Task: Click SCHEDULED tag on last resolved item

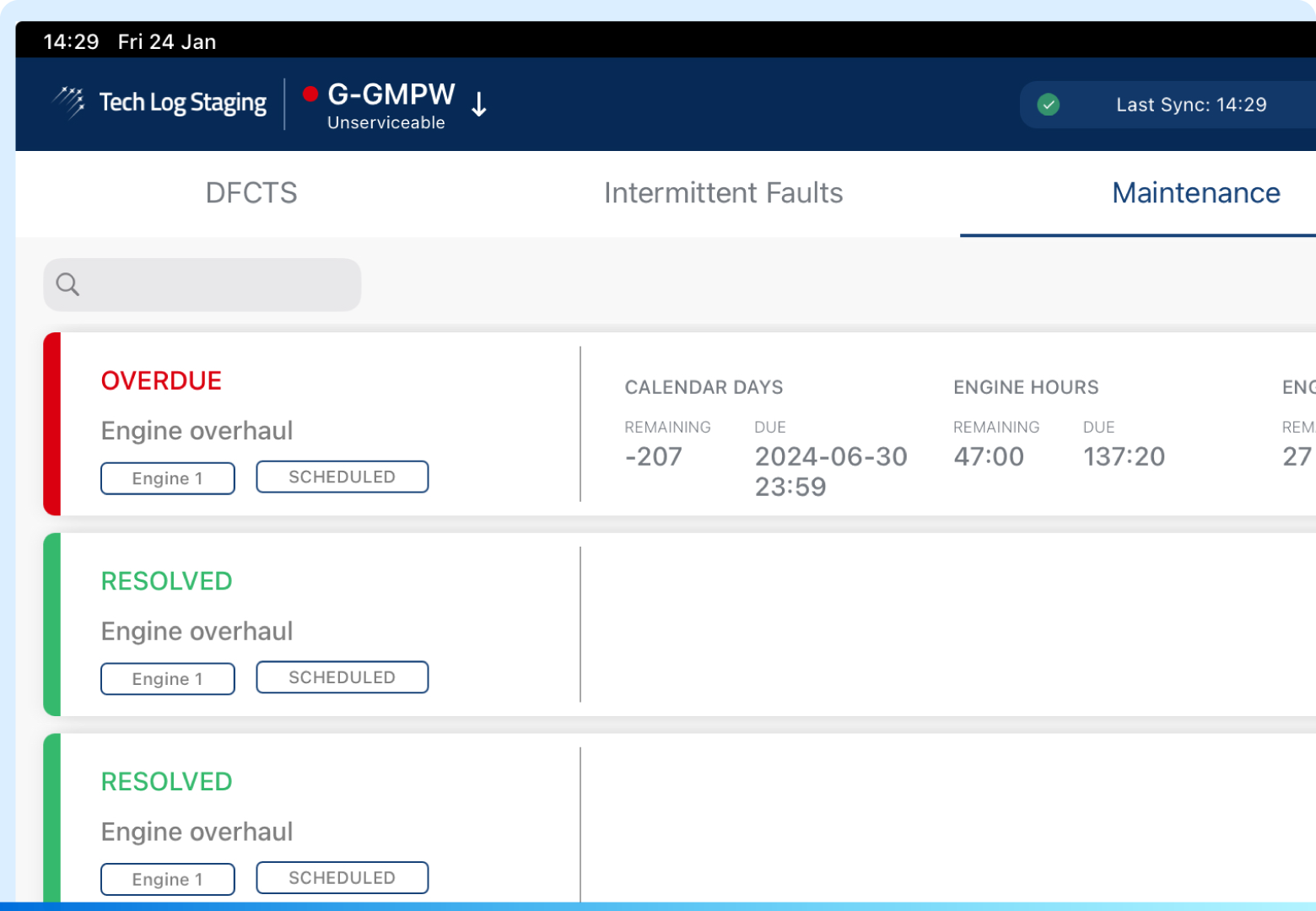Action: pos(342,877)
